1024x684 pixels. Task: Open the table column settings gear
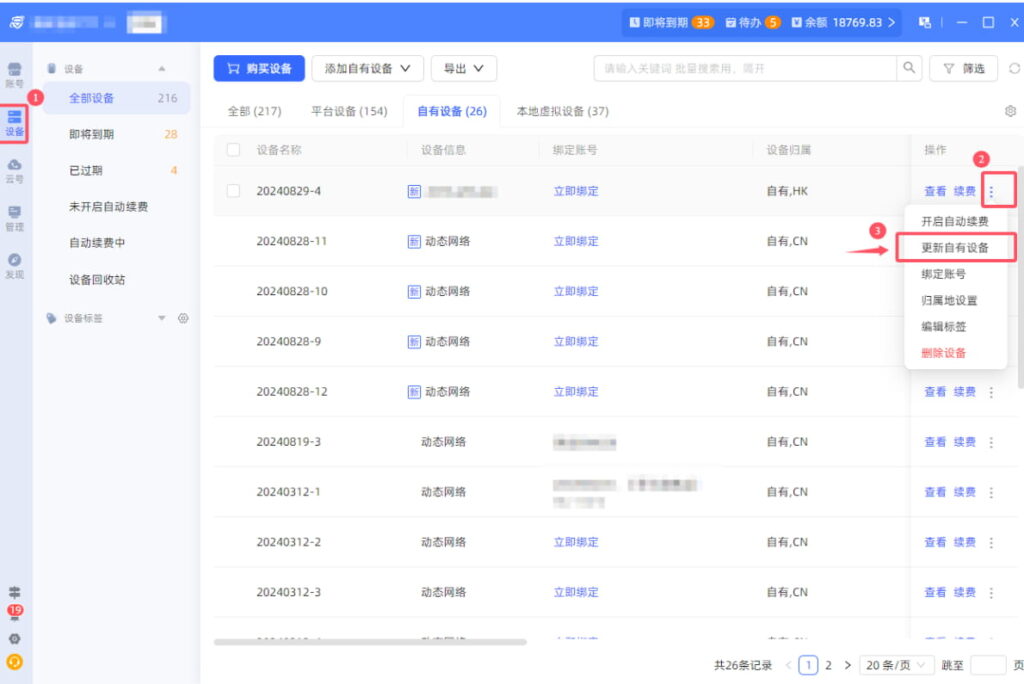1010,111
